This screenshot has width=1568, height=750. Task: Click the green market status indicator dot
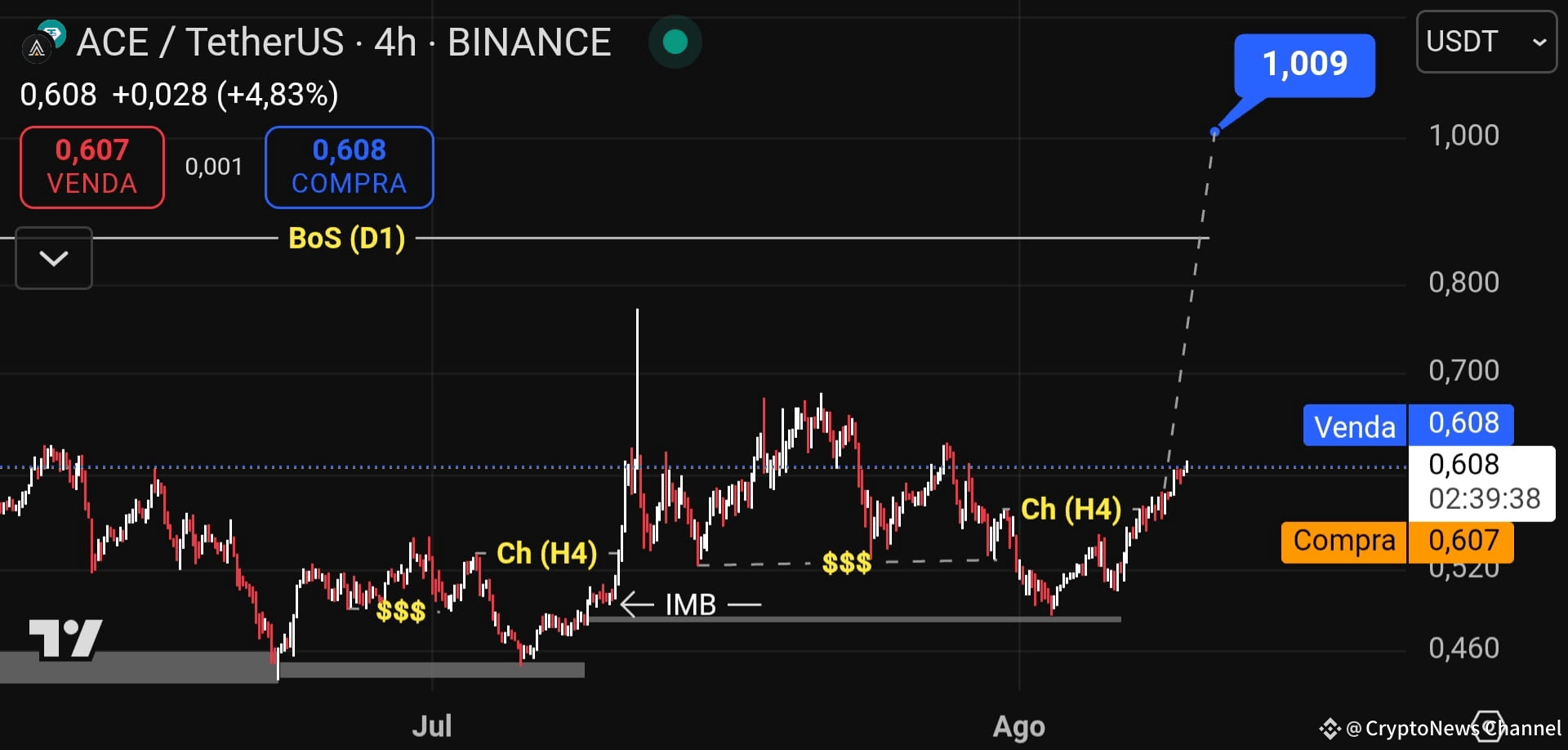coord(675,42)
